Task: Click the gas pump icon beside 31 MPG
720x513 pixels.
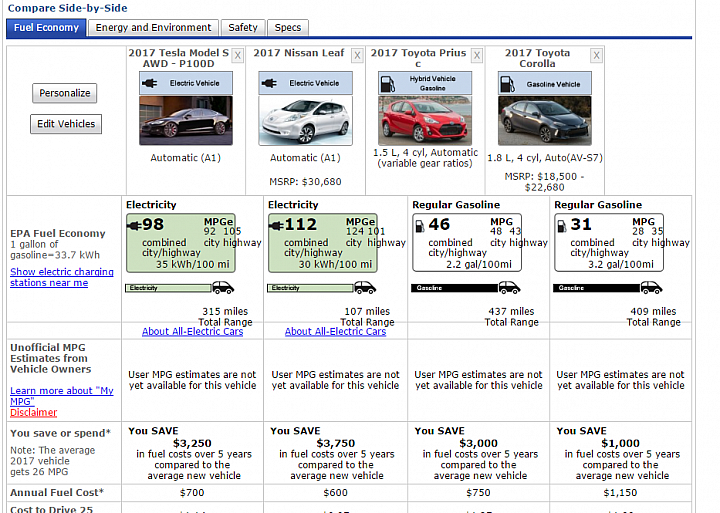Action: click(562, 226)
